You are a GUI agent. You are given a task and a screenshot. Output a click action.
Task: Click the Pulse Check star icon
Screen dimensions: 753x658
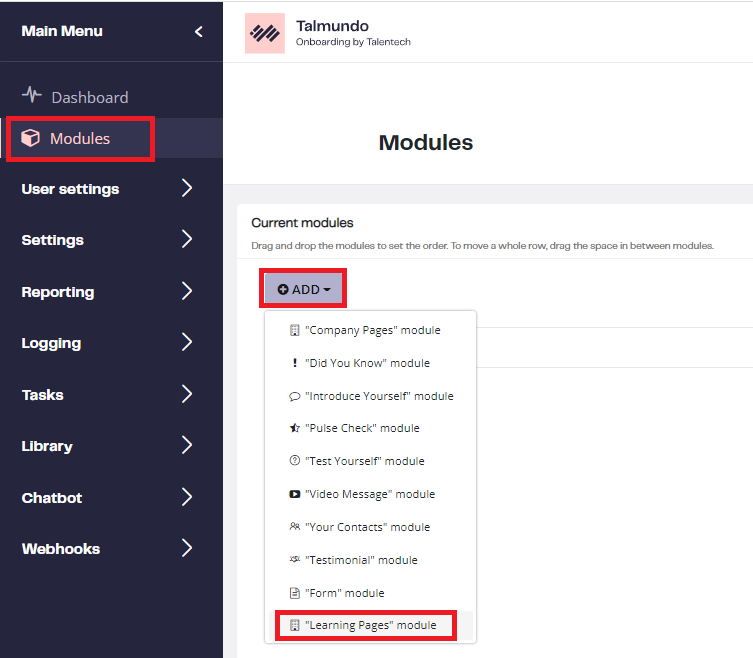click(x=294, y=428)
